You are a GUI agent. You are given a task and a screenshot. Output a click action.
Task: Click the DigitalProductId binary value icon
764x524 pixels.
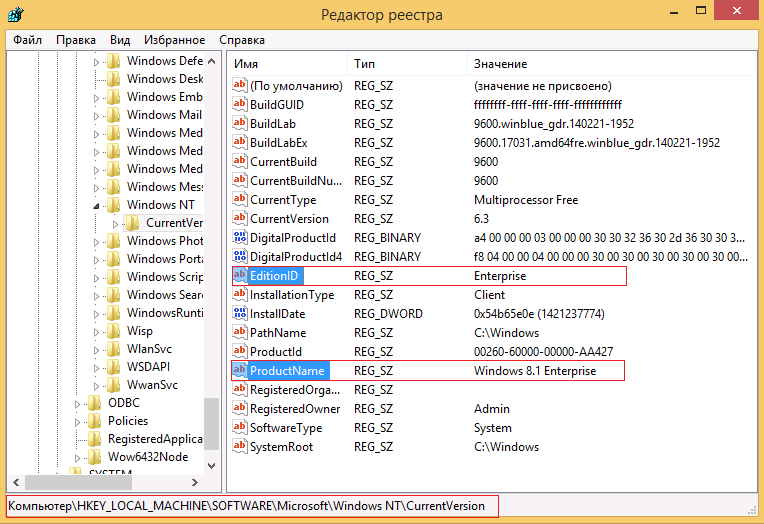tap(239, 237)
